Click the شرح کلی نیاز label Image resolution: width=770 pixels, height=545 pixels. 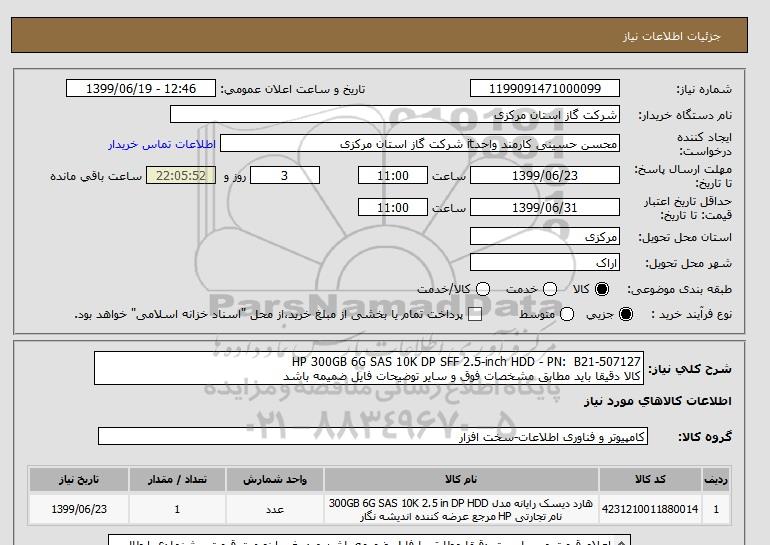click(x=690, y=369)
